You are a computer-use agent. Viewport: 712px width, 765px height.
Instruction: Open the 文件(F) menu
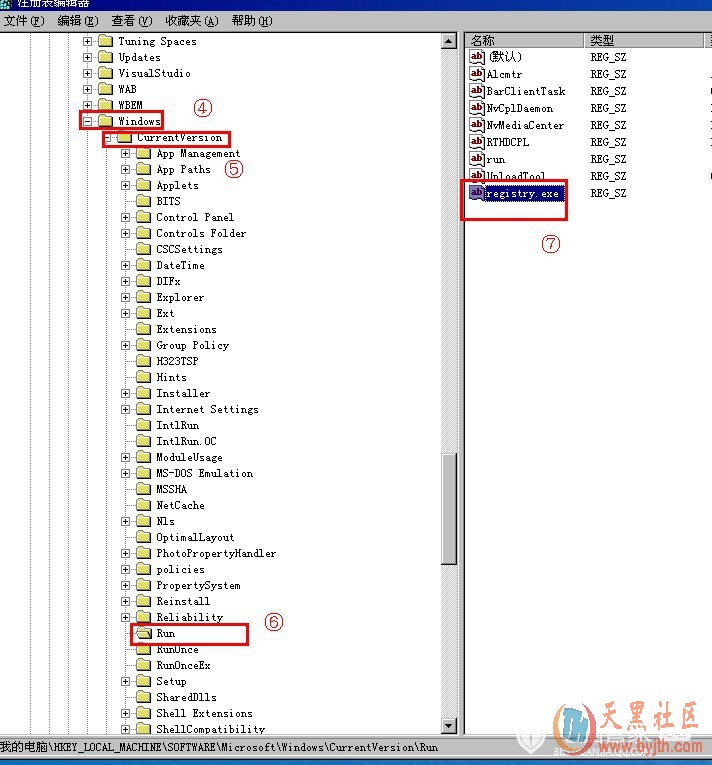pos(22,21)
